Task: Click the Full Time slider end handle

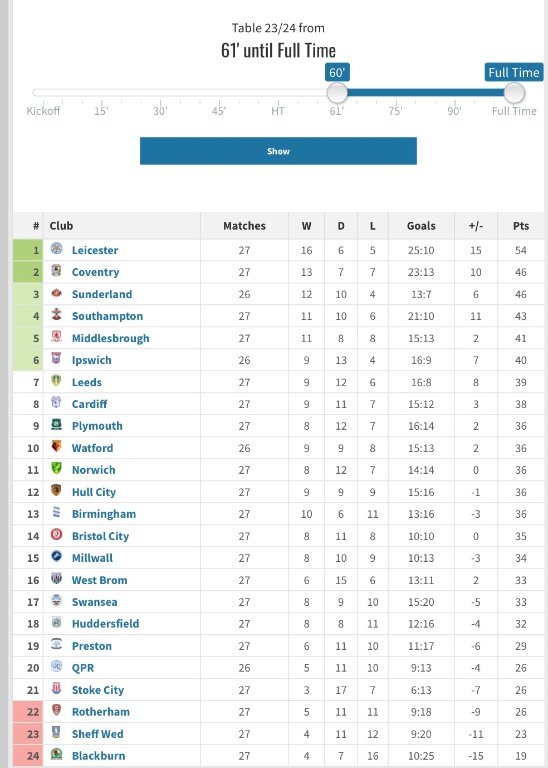Action: (x=514, y=93)
